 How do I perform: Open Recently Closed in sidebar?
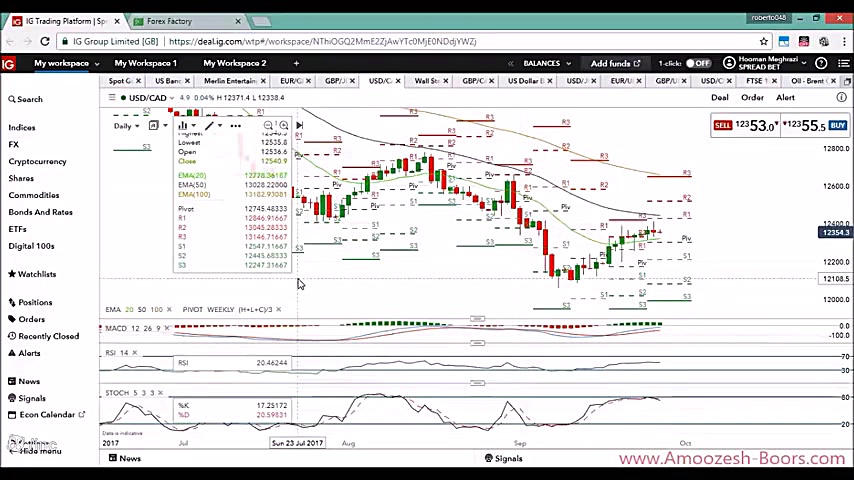pyautogui.click(x=44, y=336)
